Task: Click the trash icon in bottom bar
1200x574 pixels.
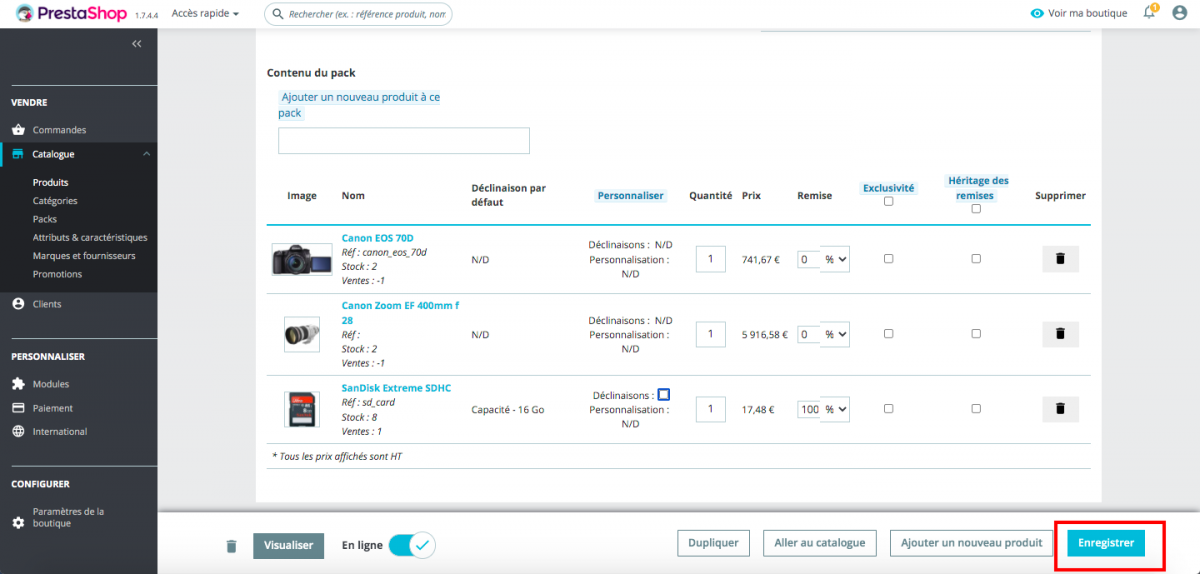Action: [232, 546]
